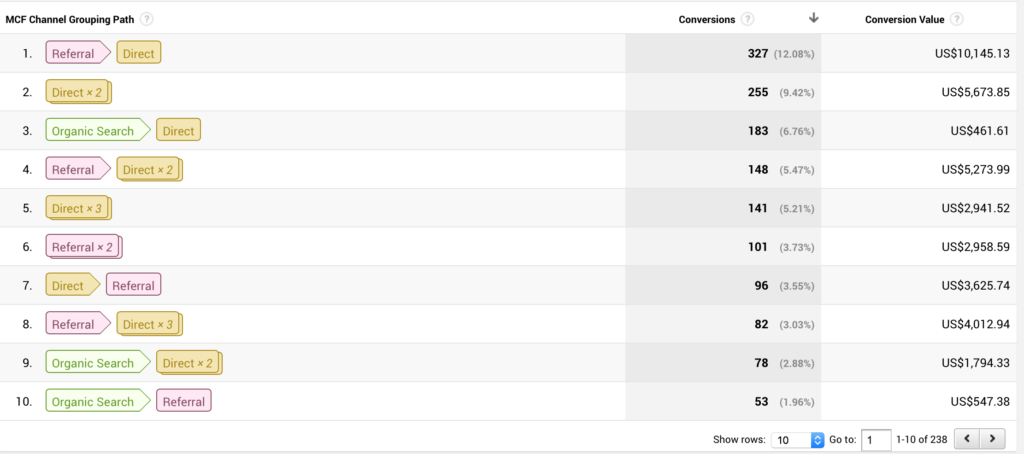Image resolution: width=1024 pixels, height=454 pixels.
Task: Open the Show rows dropdown
Action: tap(798, 439)
